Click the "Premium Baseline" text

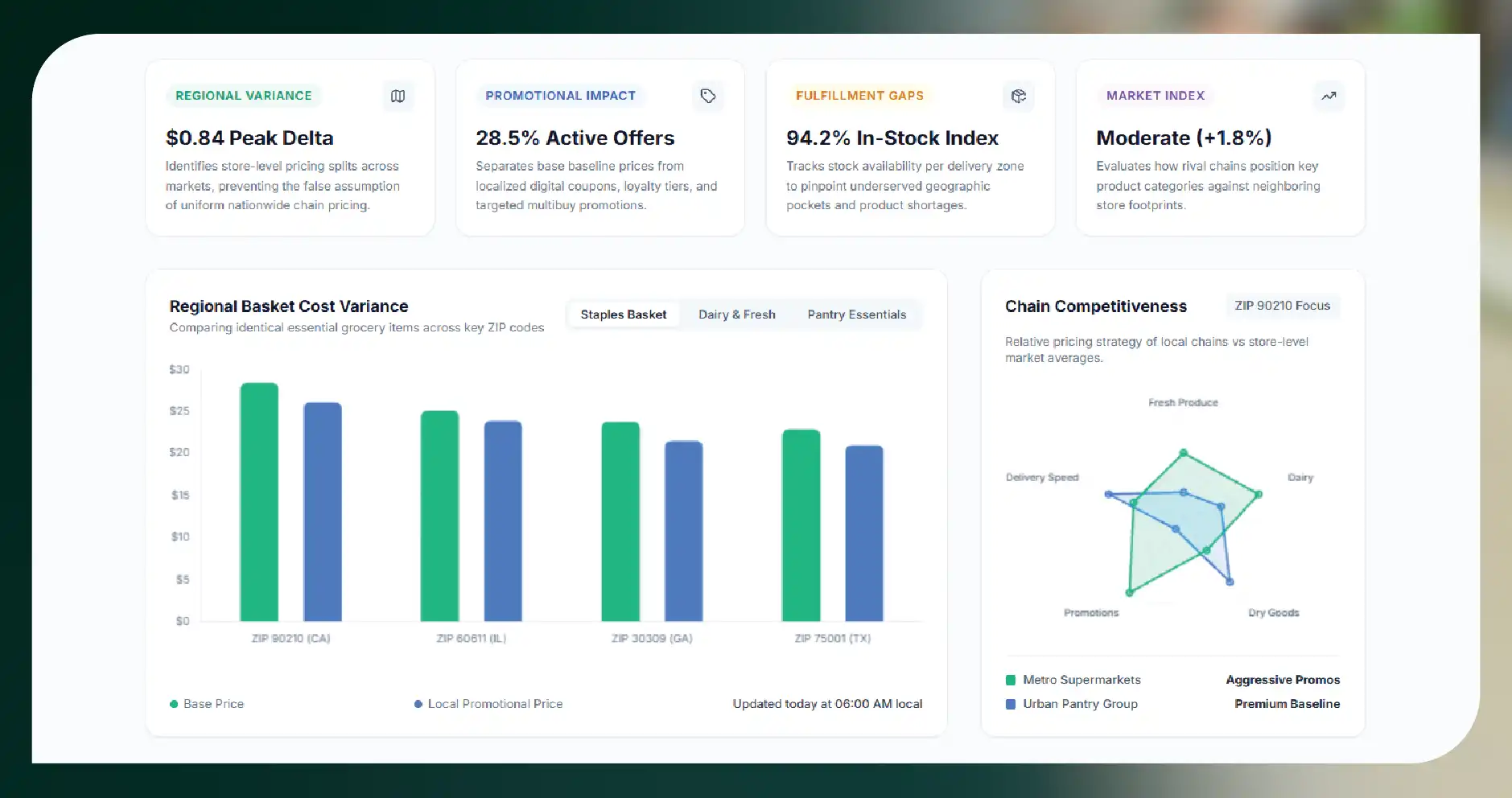pyautogui.click(x=1287, y=704)
